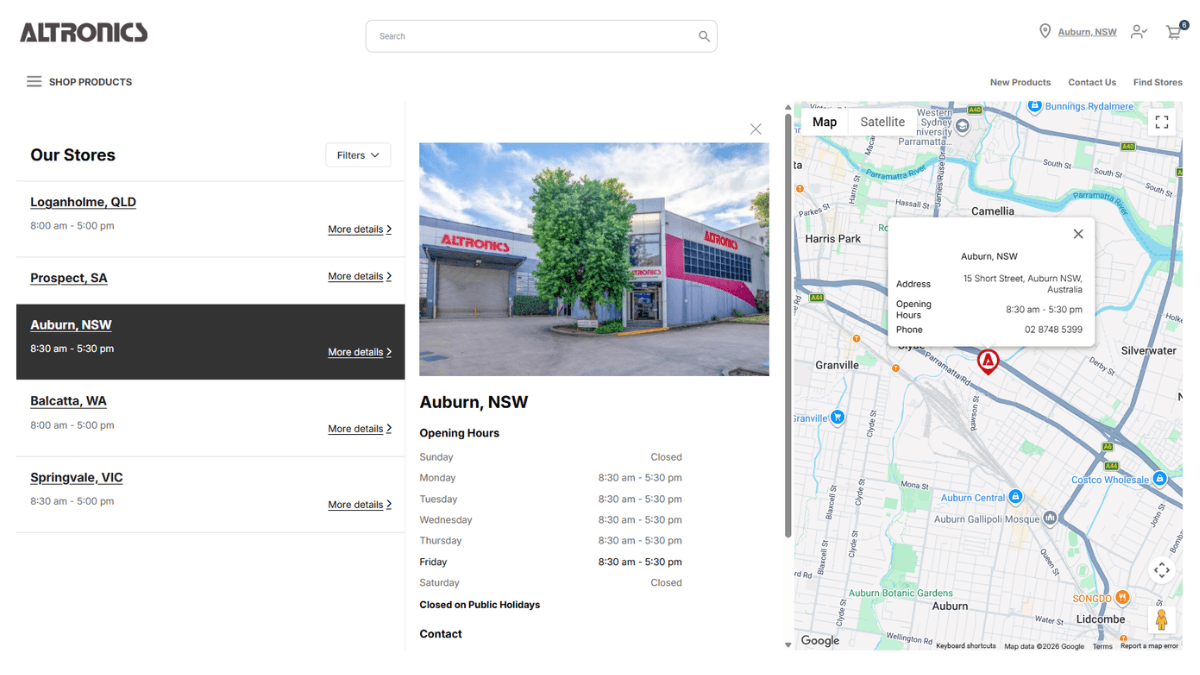Open More details for Prospect, SA

coord(359,276)
